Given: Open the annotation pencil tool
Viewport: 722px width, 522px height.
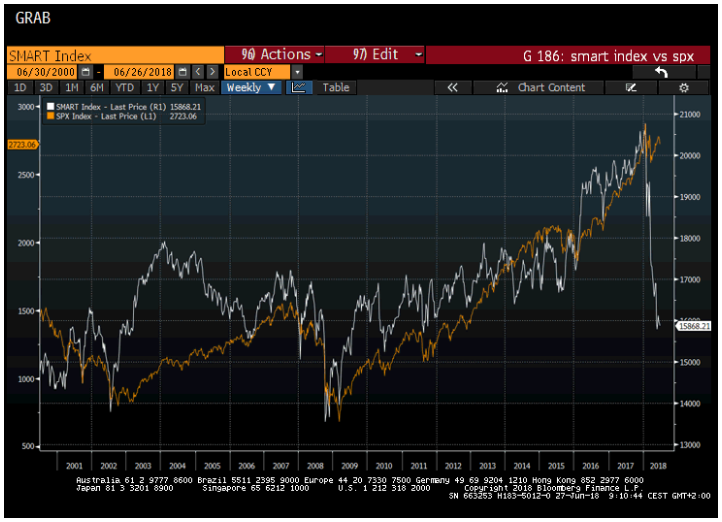Looking at the screenshot, I should point(631,87).
